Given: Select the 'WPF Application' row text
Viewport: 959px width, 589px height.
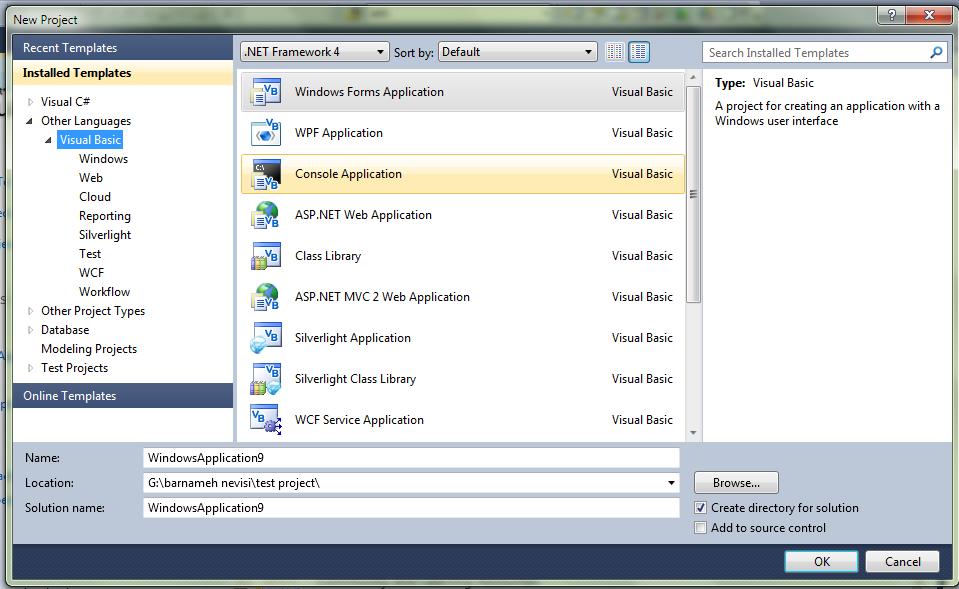Looking at the screenshot, I should coord(339,133).
